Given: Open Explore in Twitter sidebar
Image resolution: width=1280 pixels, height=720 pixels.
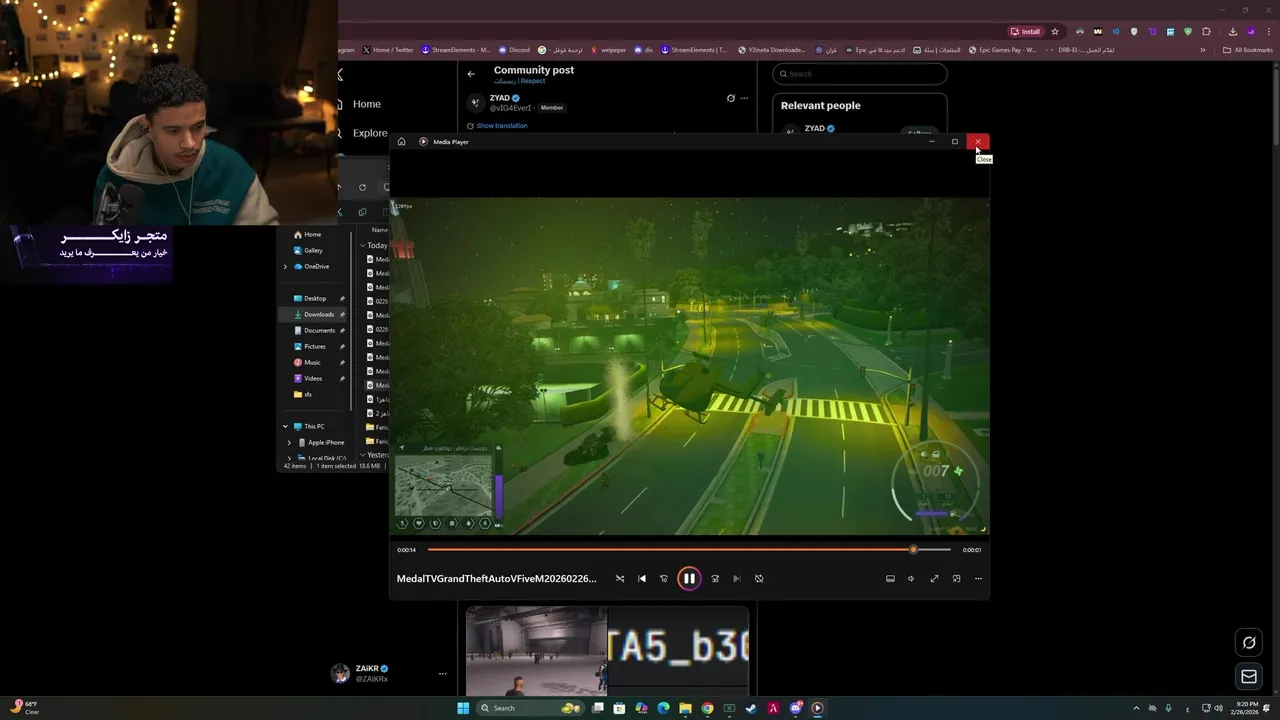Looking at the screenshot, I should 369,133.
